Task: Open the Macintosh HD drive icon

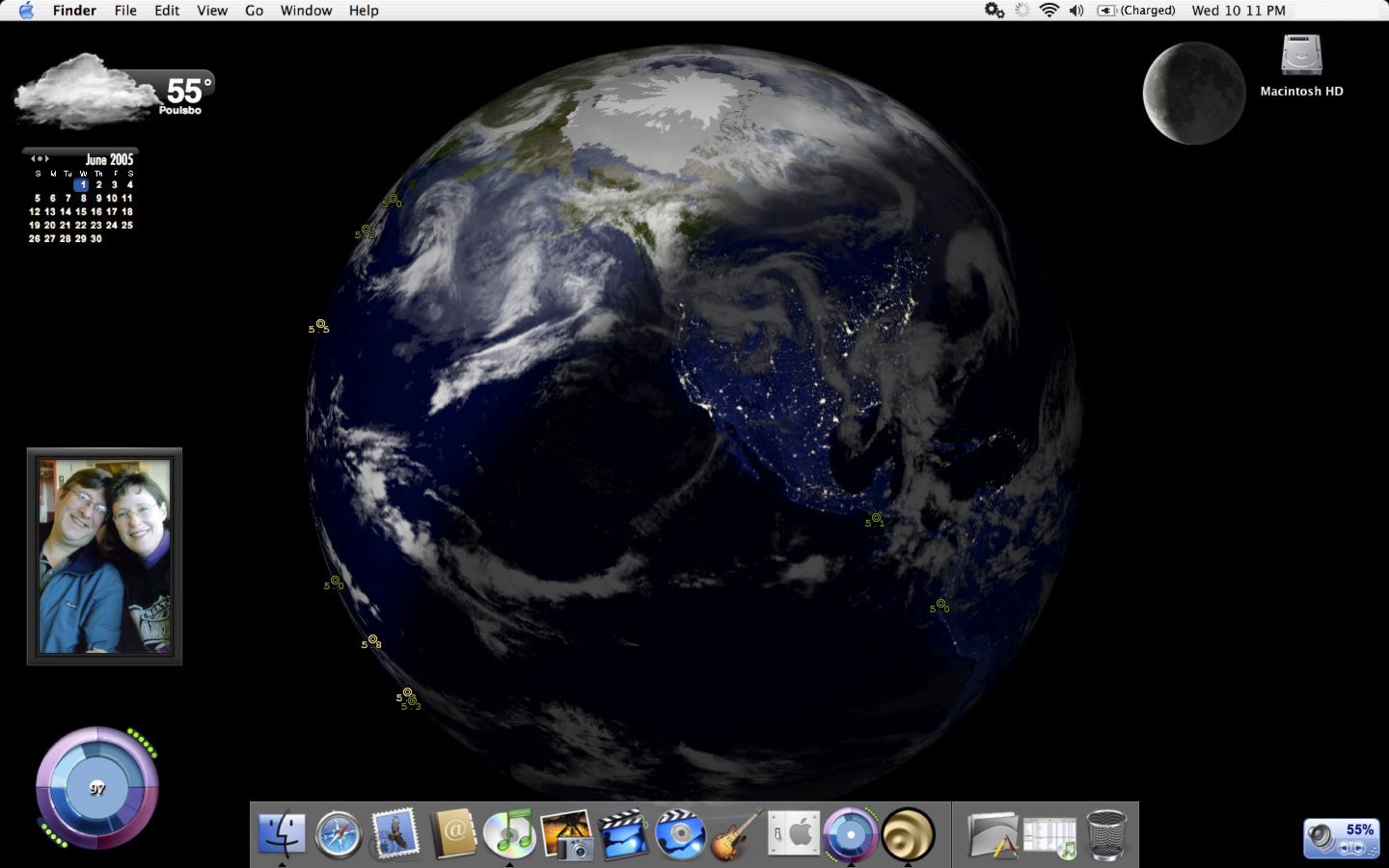Action: pos(1301,56)
